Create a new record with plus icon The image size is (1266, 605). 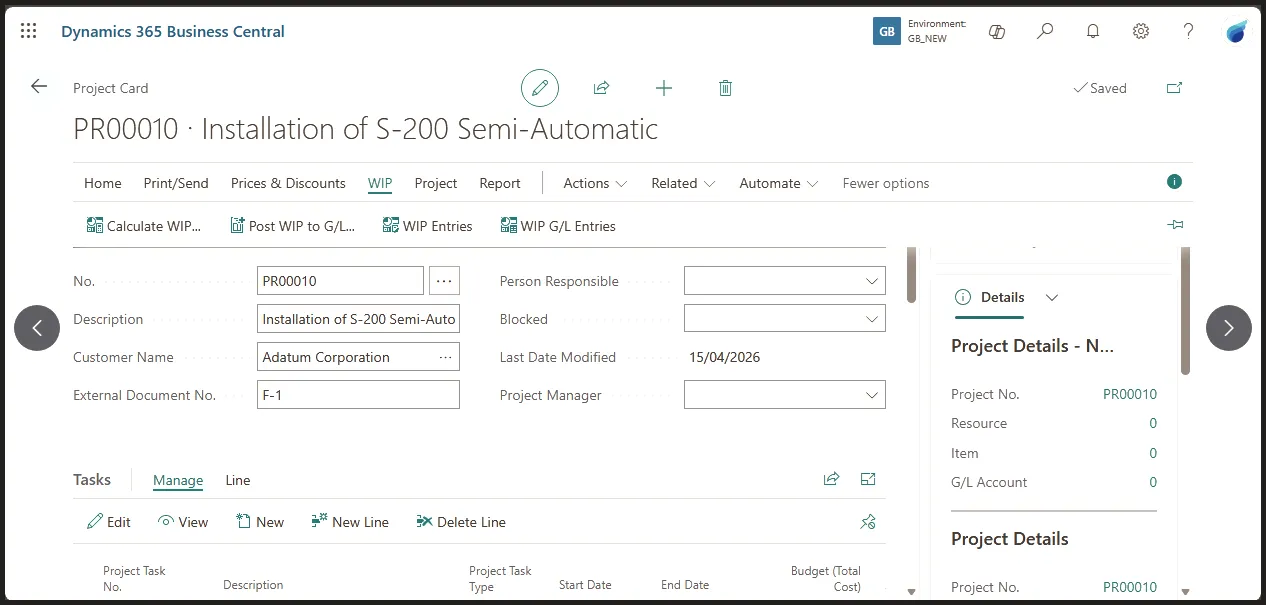(x=664, y=88)
